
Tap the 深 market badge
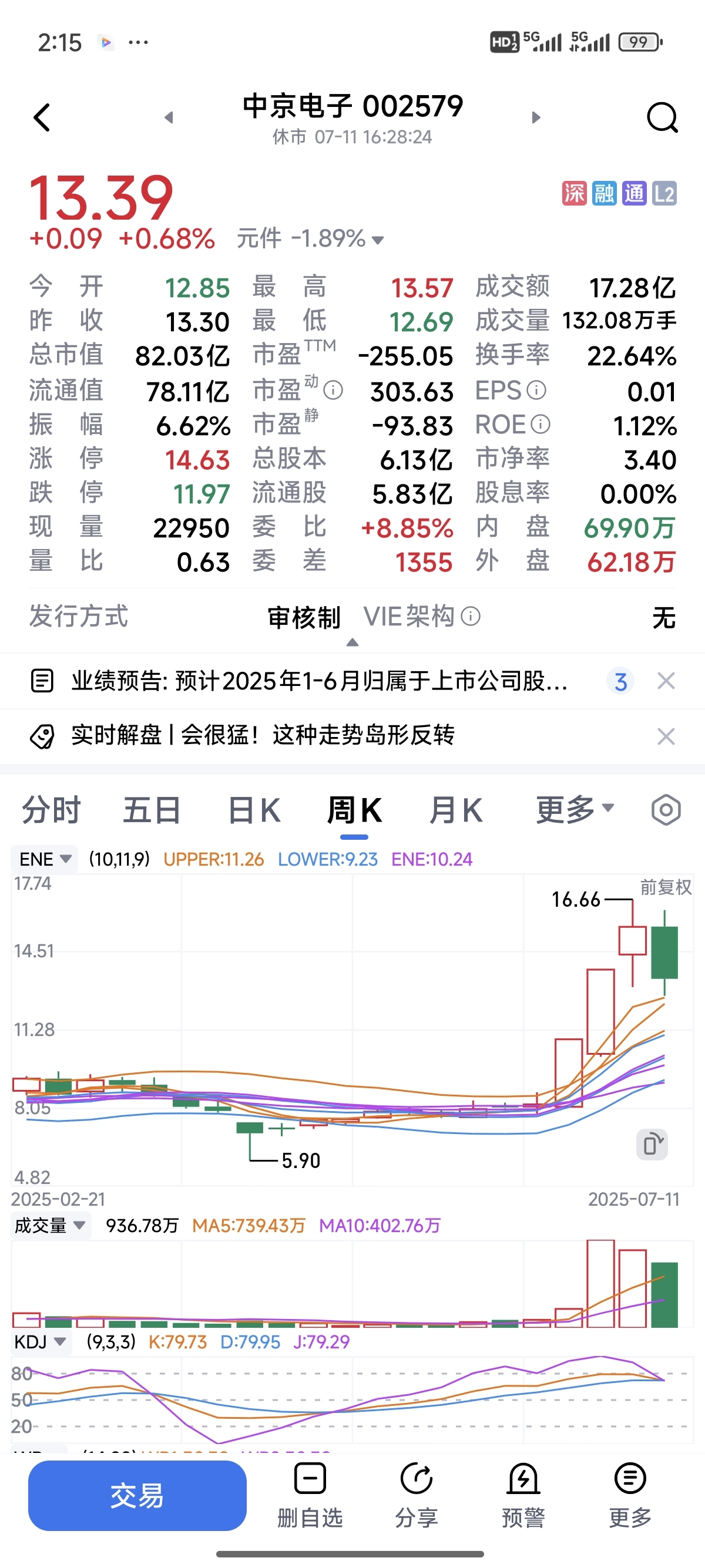tap(574, 194)
